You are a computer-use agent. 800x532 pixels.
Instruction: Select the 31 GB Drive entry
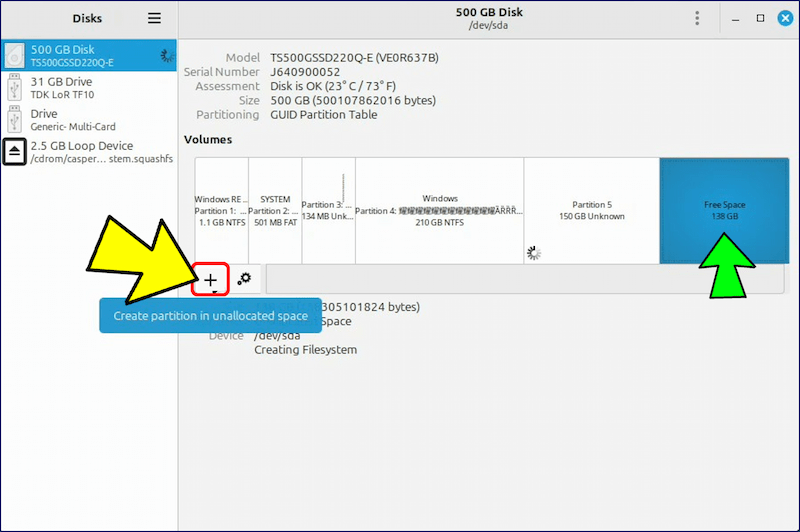click(x=90, y=88)
